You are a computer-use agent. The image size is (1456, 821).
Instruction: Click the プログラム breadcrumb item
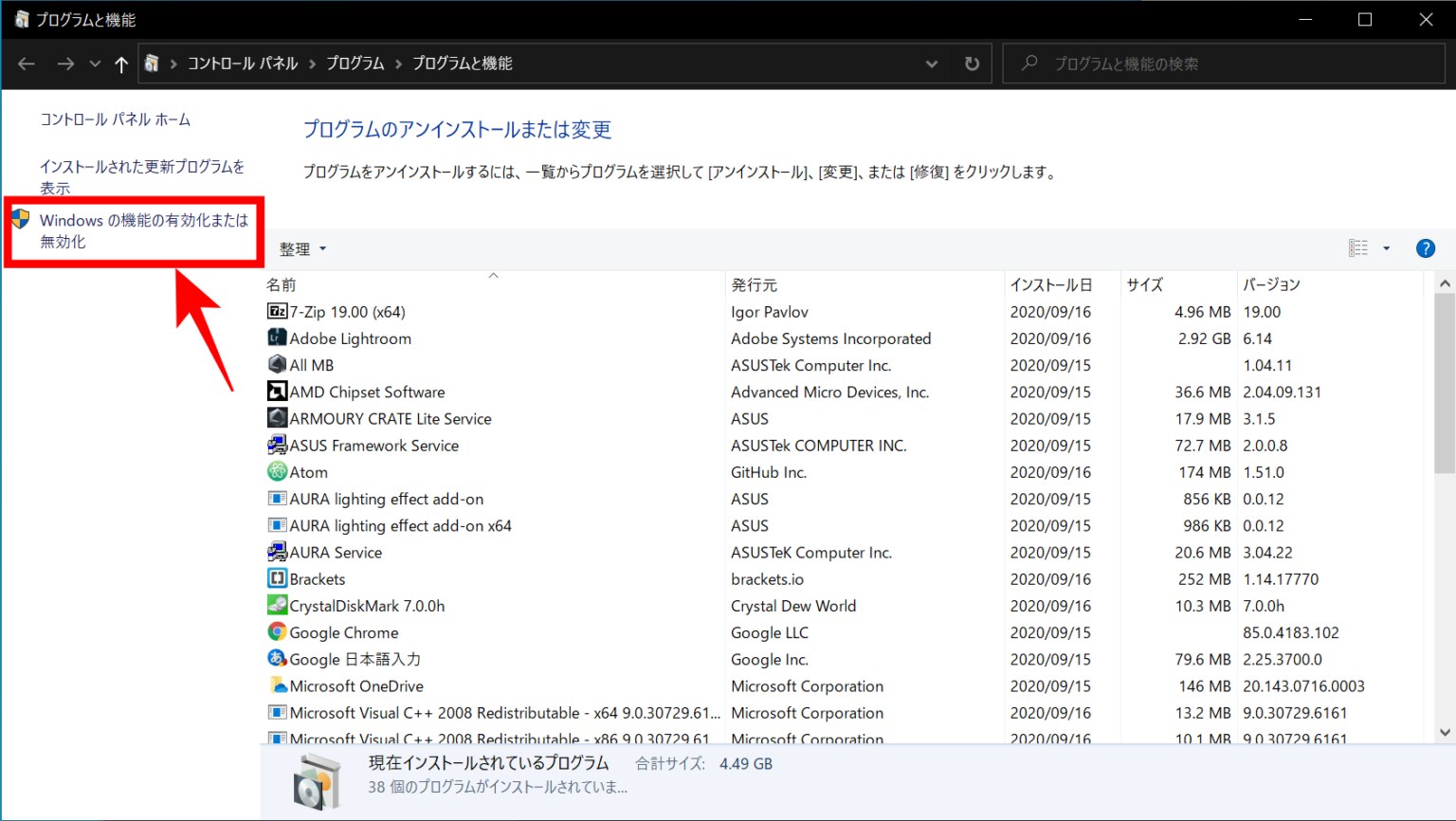[x=355, y=63]
